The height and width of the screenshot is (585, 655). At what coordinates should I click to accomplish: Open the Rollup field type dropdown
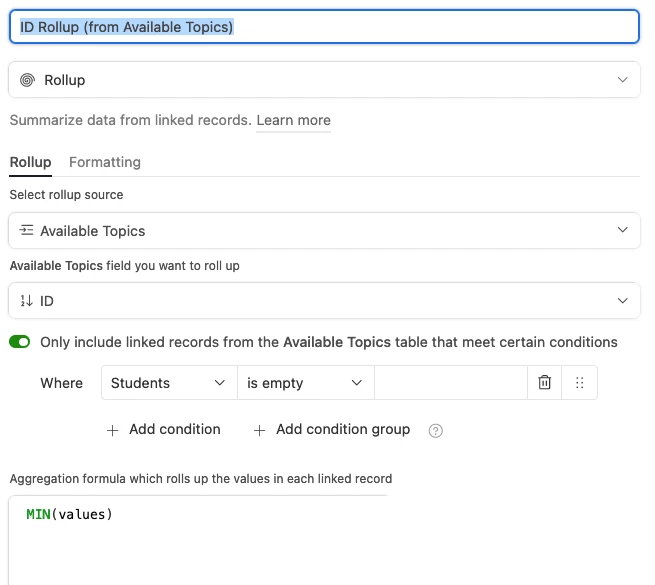[x=324, y=80]
